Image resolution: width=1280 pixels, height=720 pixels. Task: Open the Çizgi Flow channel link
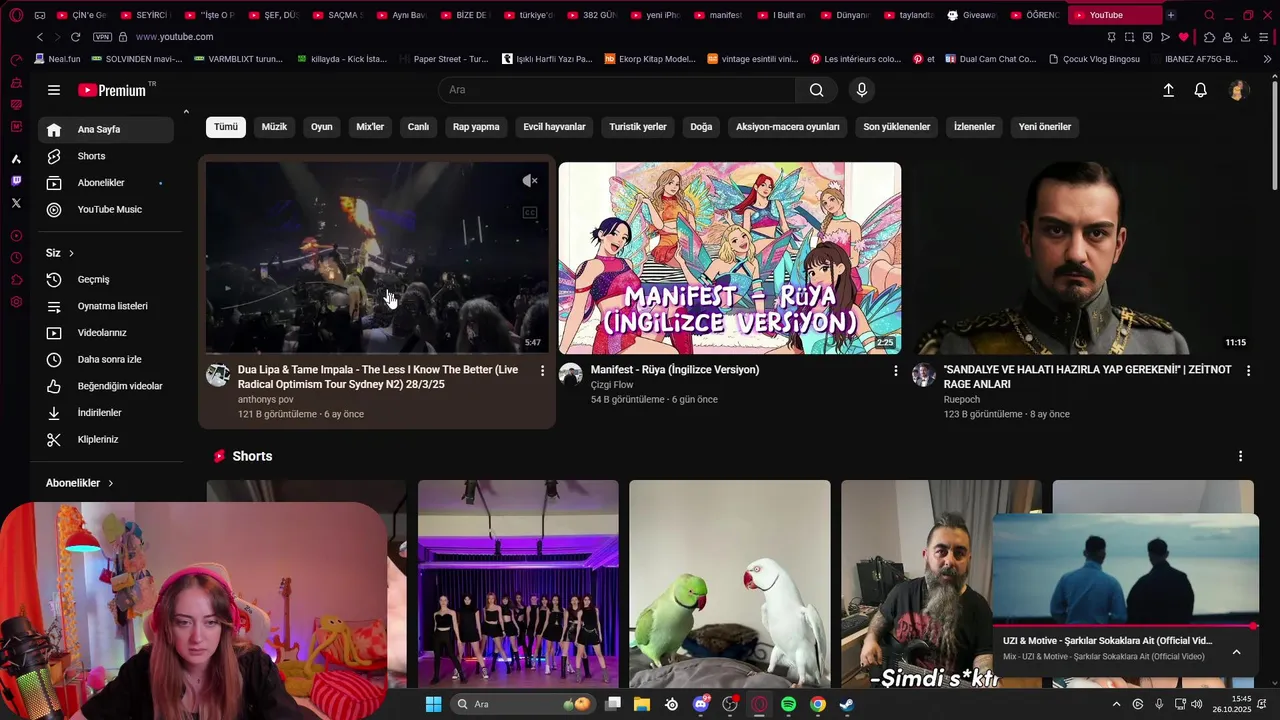(x=612, y=385)
